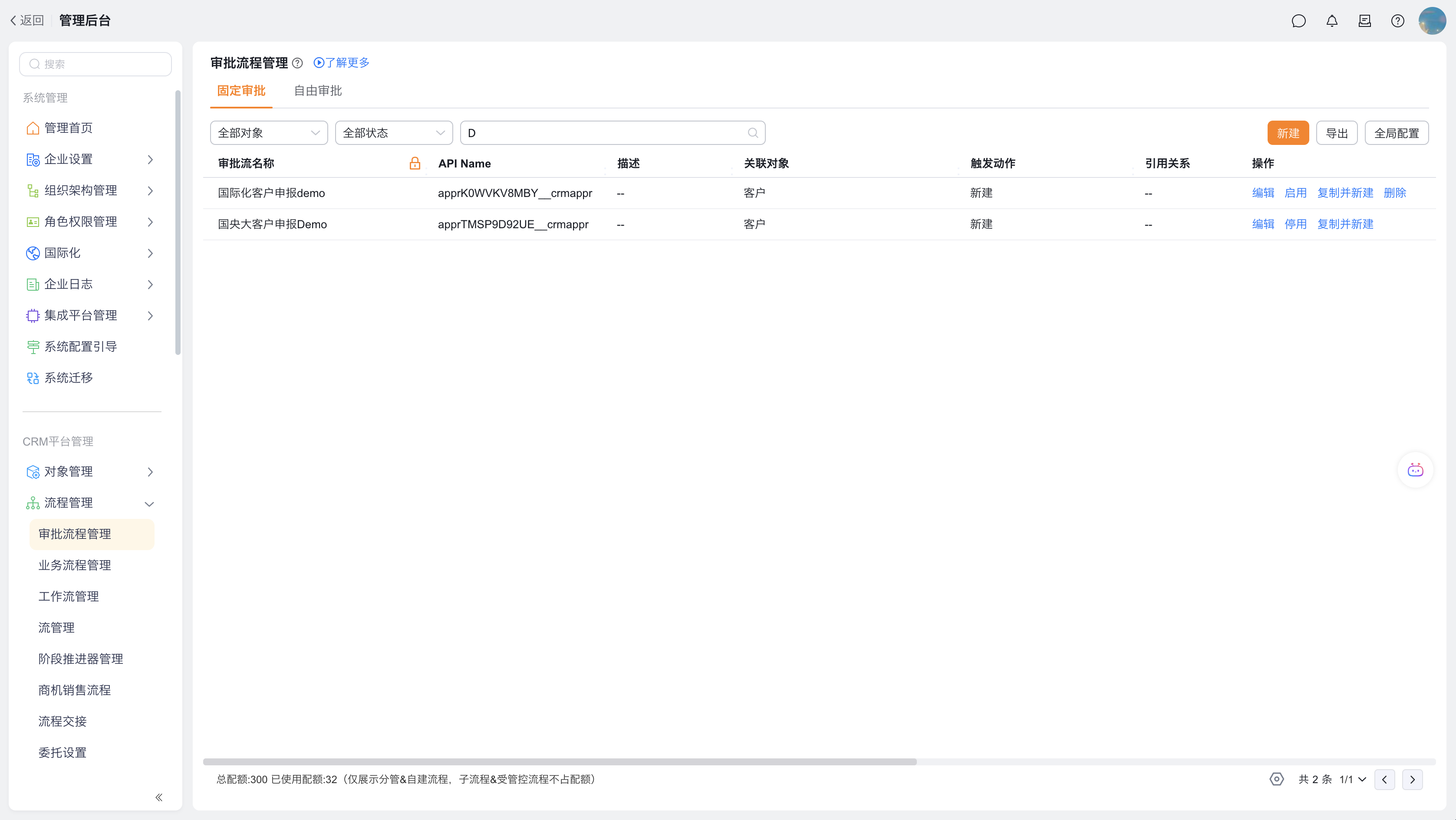
Task: Click the orange 新建 button
Action: [1288, 133]
